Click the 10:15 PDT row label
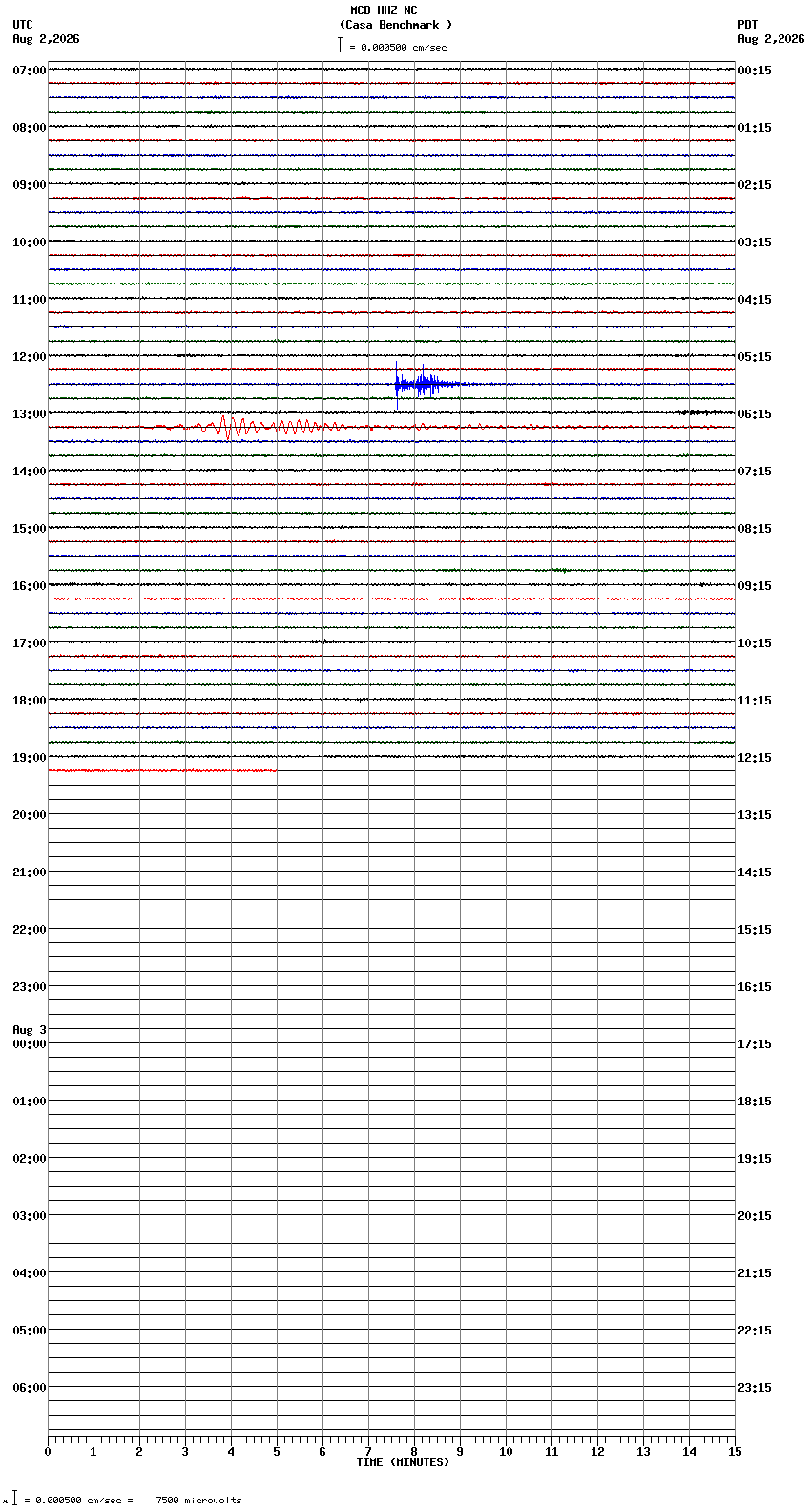This screenshot has width=811, height=1512. coord(755,643)
